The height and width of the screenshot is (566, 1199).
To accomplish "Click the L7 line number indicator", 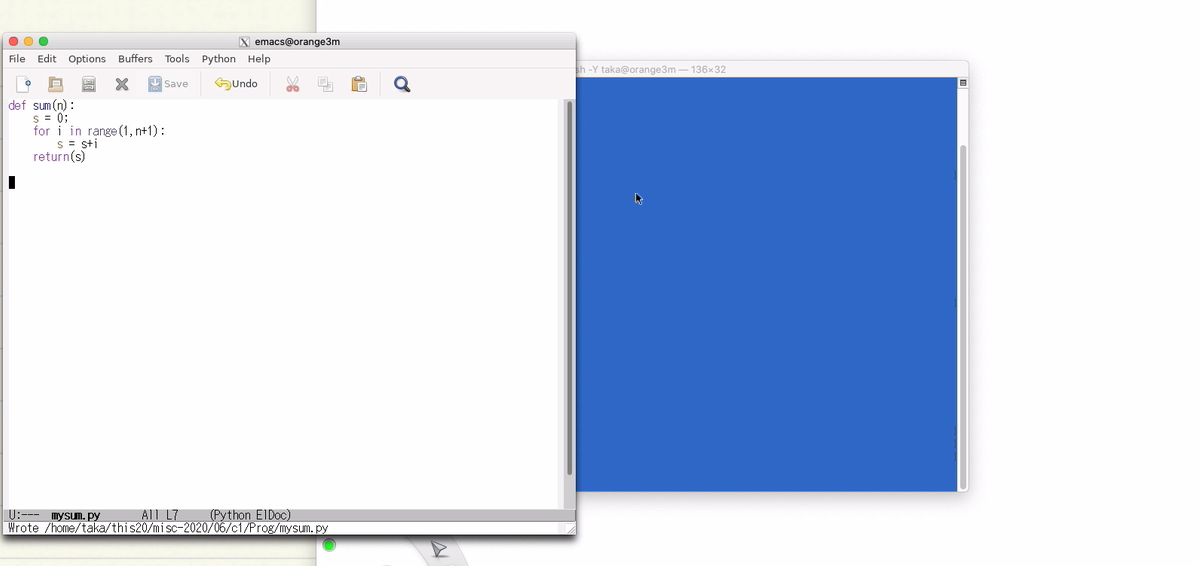I will point(172,516).
